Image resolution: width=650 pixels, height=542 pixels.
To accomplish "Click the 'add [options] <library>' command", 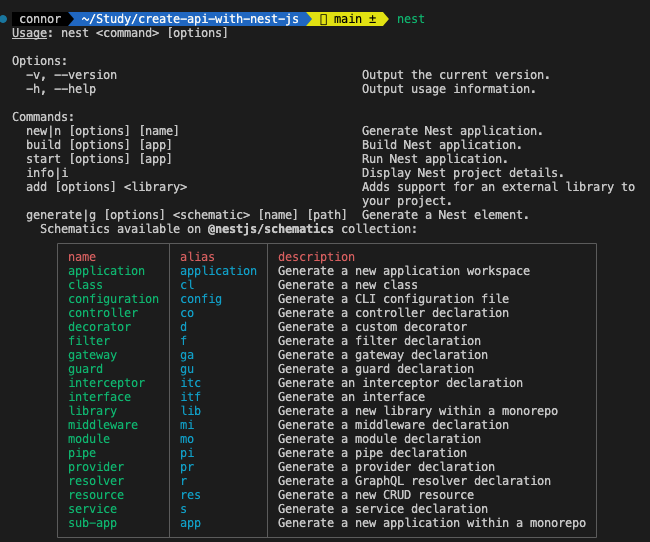I will pos(106,187).
